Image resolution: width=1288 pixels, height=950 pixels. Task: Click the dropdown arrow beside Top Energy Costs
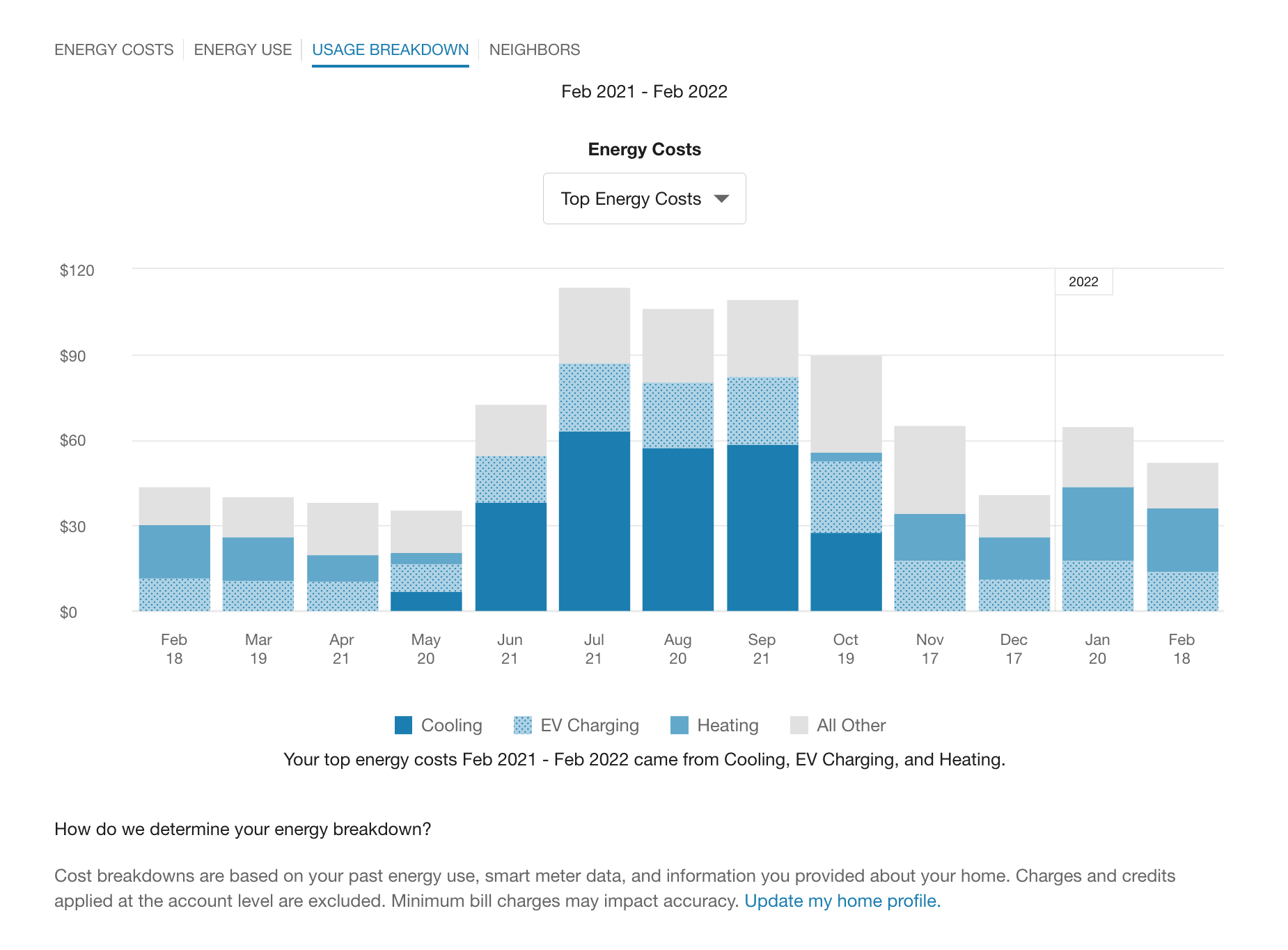pyautogui.click(x=722, y=198)
